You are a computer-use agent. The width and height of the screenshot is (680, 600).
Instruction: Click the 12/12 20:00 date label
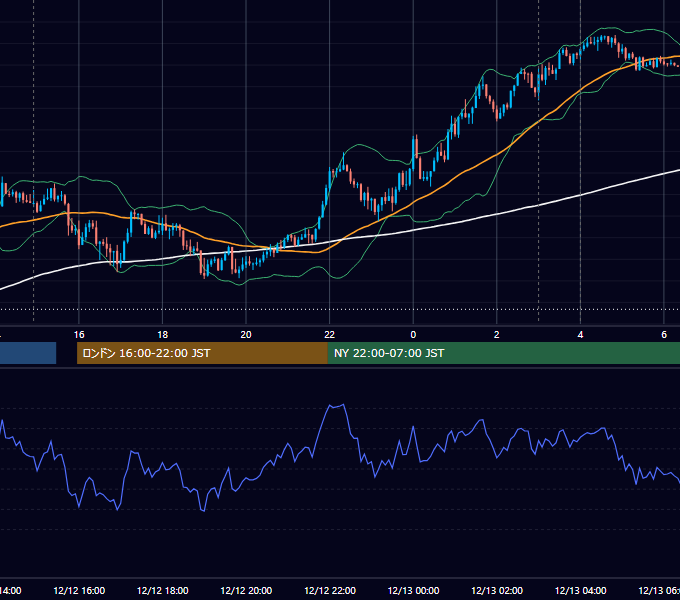pyautogui.click(x=246, y=591)
